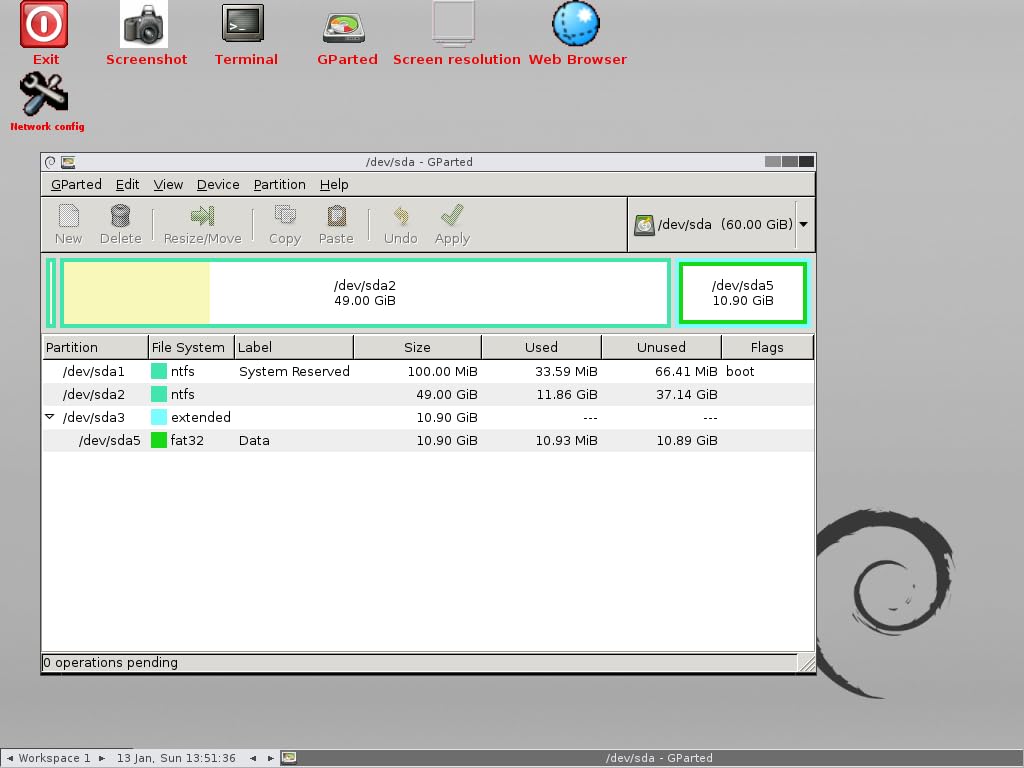This screenshot has height=768, width=1024.
Task: Open the Device menu
Action: (217, 184)
